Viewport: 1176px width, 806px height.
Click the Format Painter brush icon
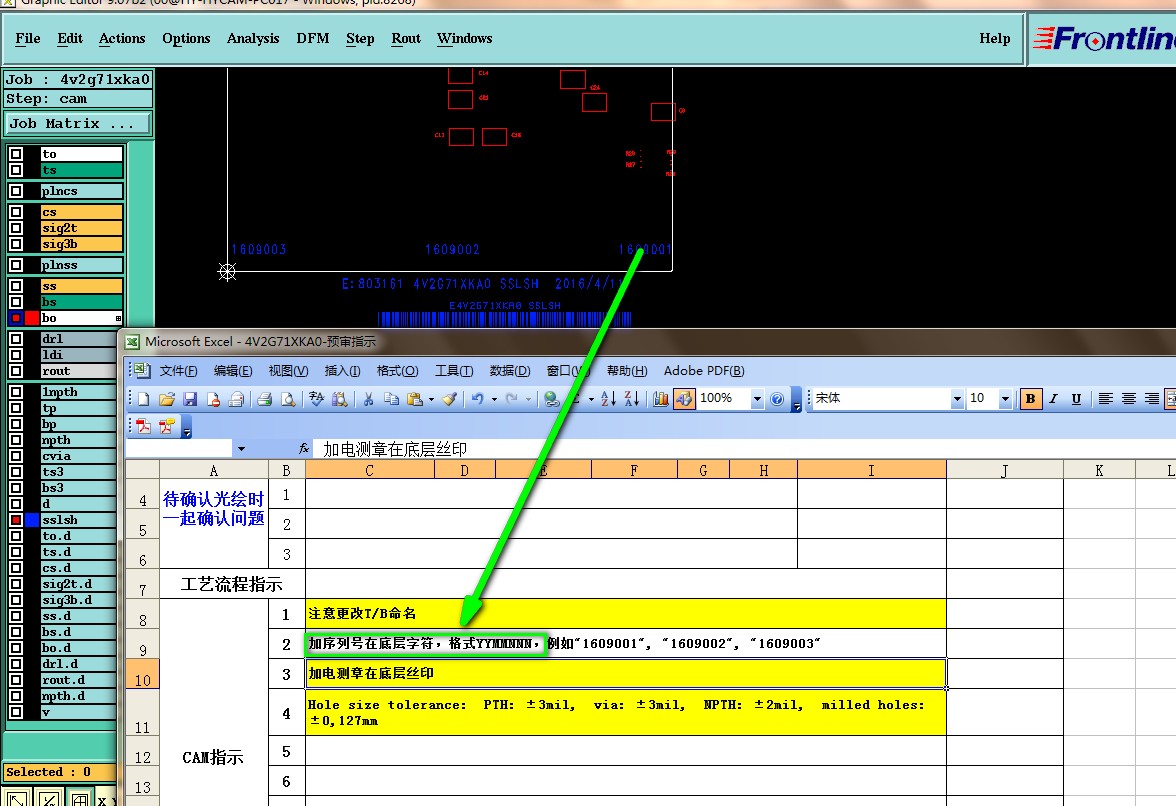pos(449,399)
